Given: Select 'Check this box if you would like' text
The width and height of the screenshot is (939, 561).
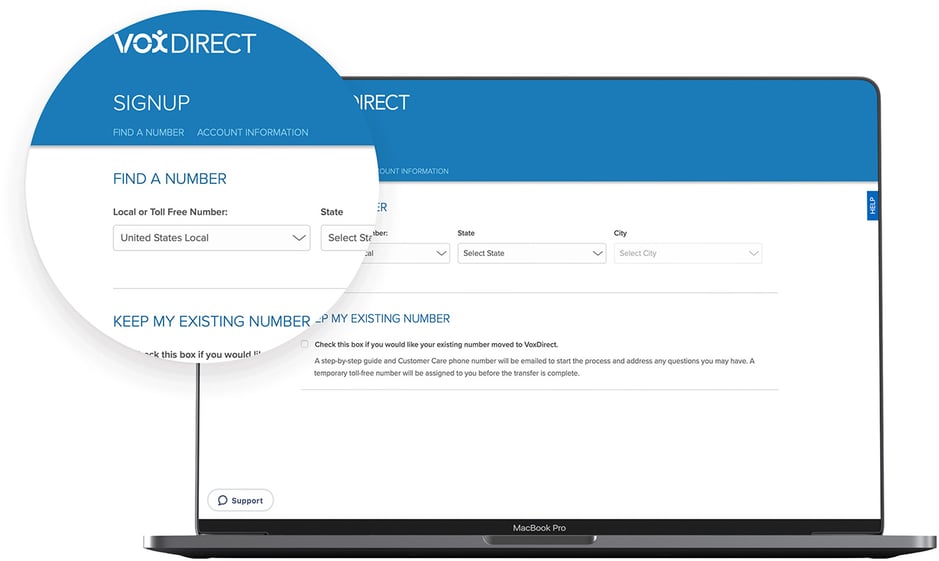Looking at the screenshot, I should [436, 345].
